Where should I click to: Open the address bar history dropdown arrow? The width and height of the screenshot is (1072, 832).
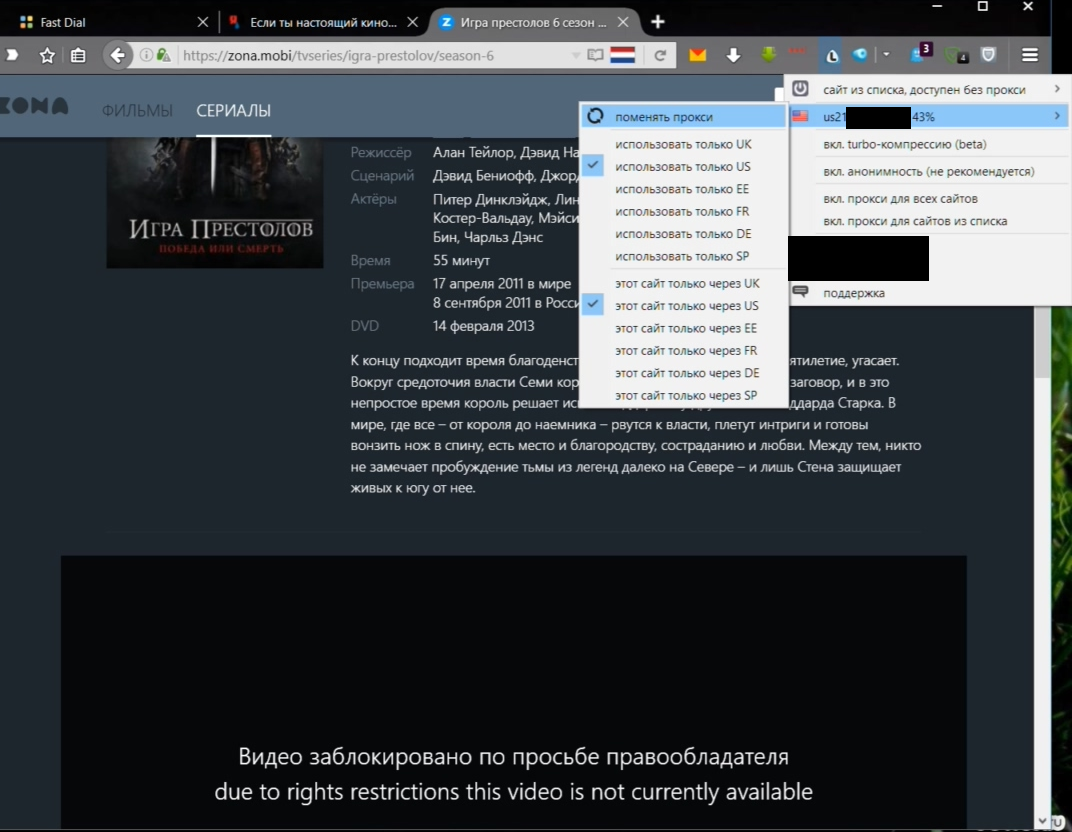(575, 55)
